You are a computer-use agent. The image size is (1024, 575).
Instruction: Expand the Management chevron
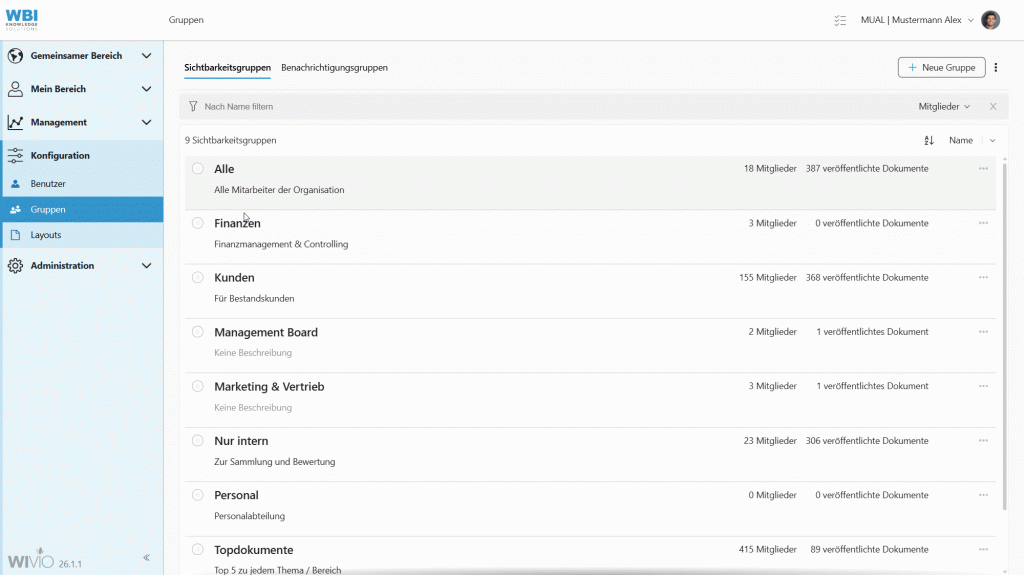pyautogui.click(x=146, y=122)
